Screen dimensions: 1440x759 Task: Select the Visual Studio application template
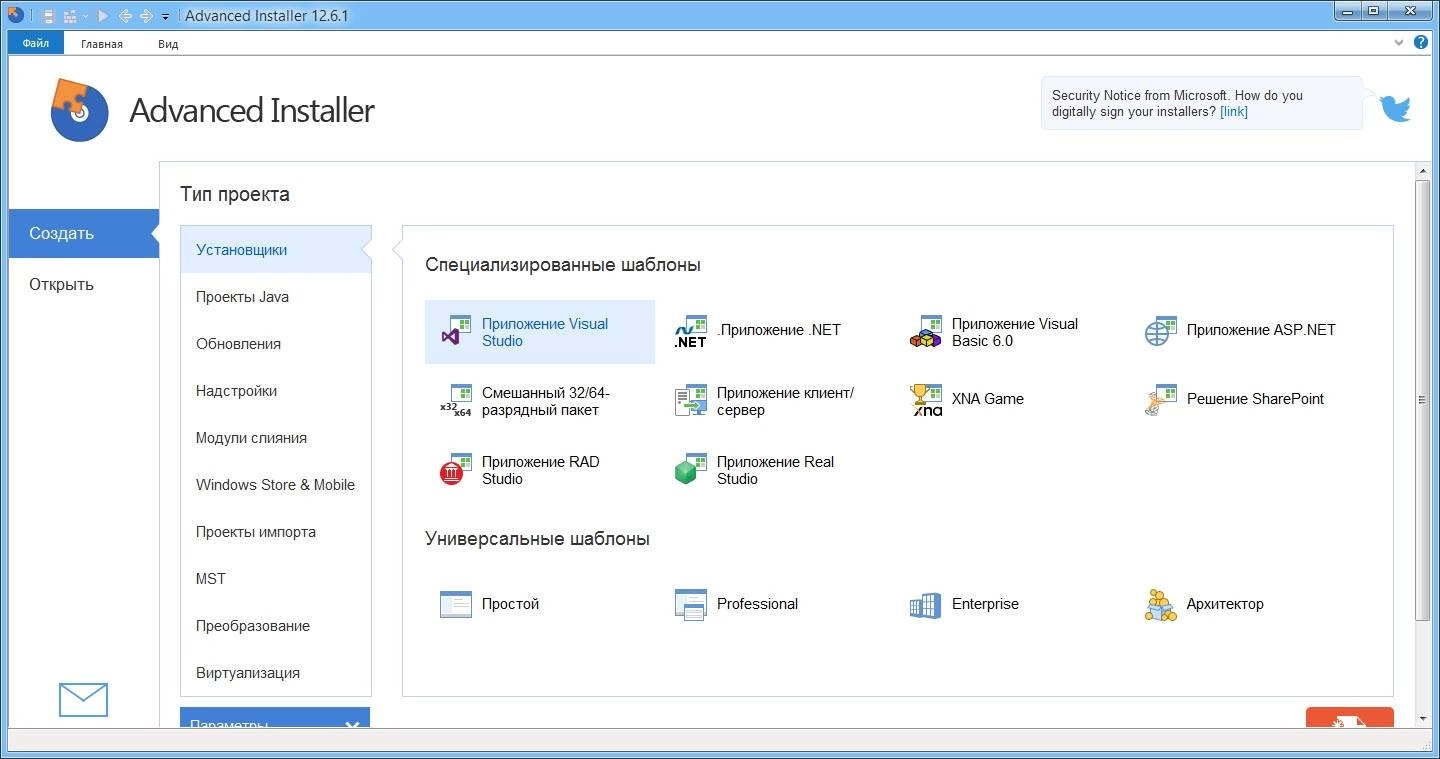(539, 332)
